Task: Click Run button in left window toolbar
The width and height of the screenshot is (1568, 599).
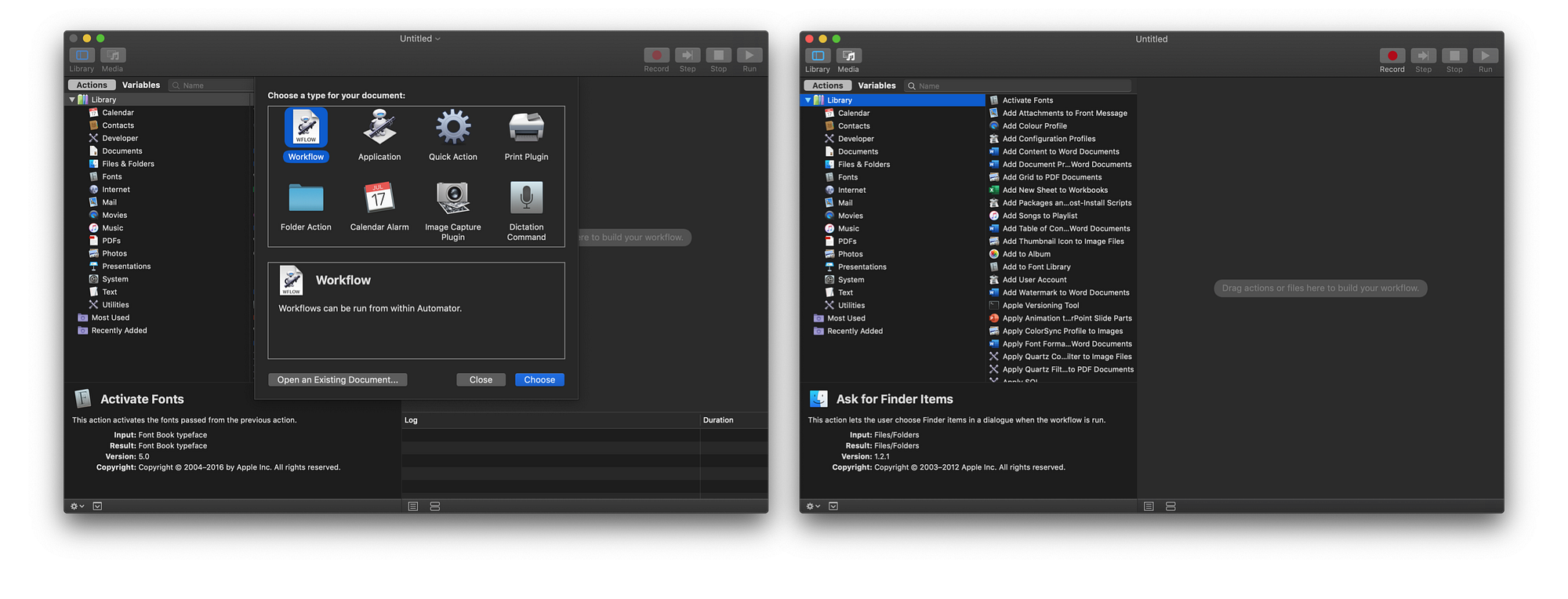Action: click(x=750, y=55)
